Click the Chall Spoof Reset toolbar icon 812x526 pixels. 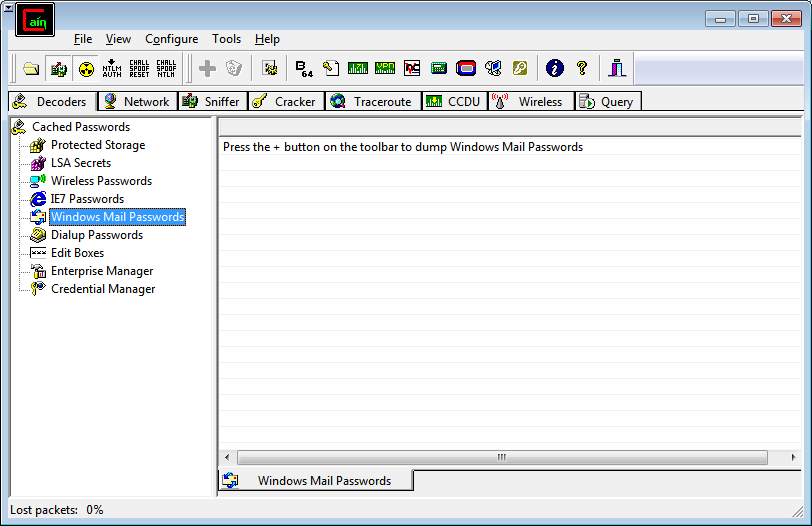click(x=139, y=69)
